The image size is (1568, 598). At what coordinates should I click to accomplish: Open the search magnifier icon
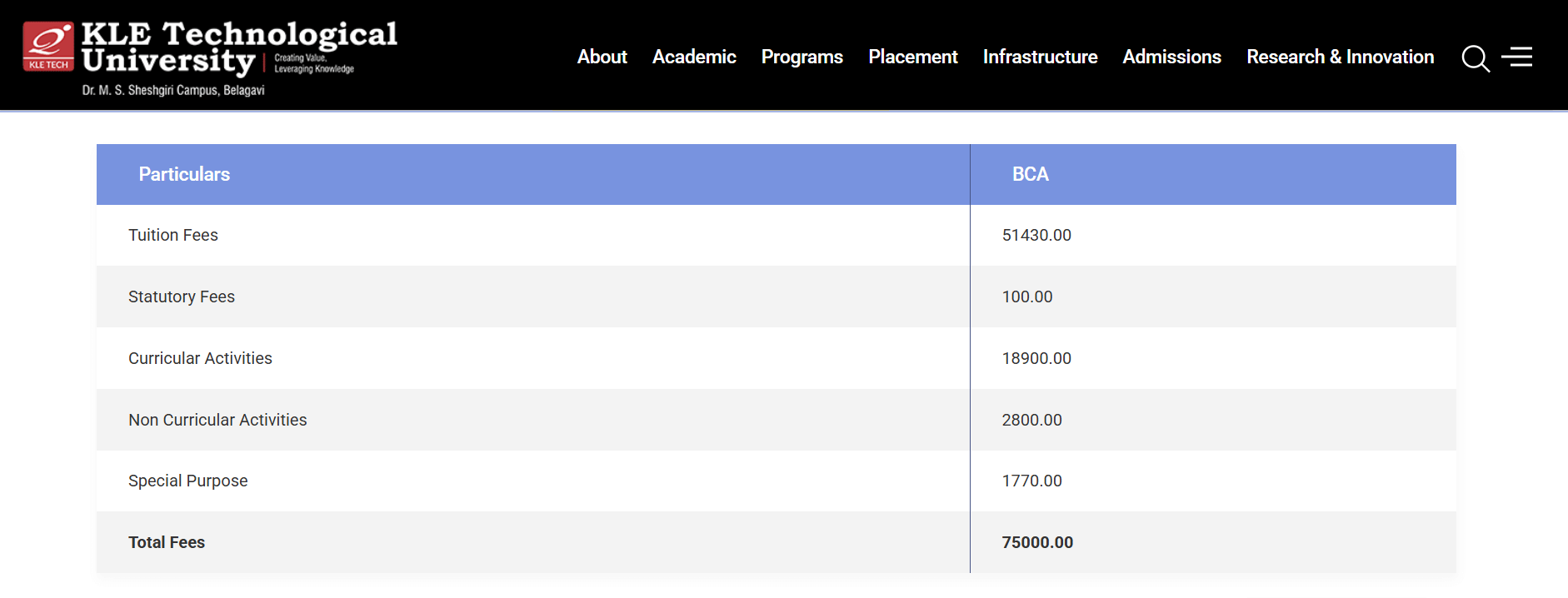(1475, 58)
